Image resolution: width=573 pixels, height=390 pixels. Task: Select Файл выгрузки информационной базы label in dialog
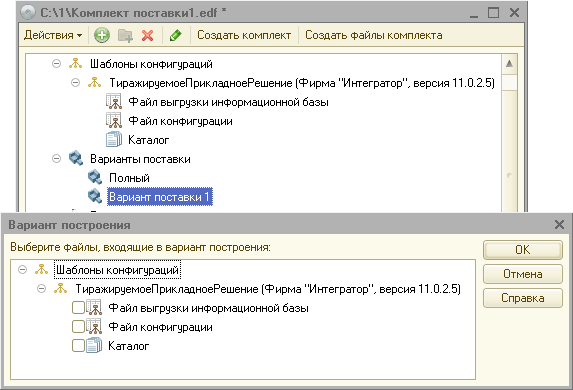[x=208, y=308]
